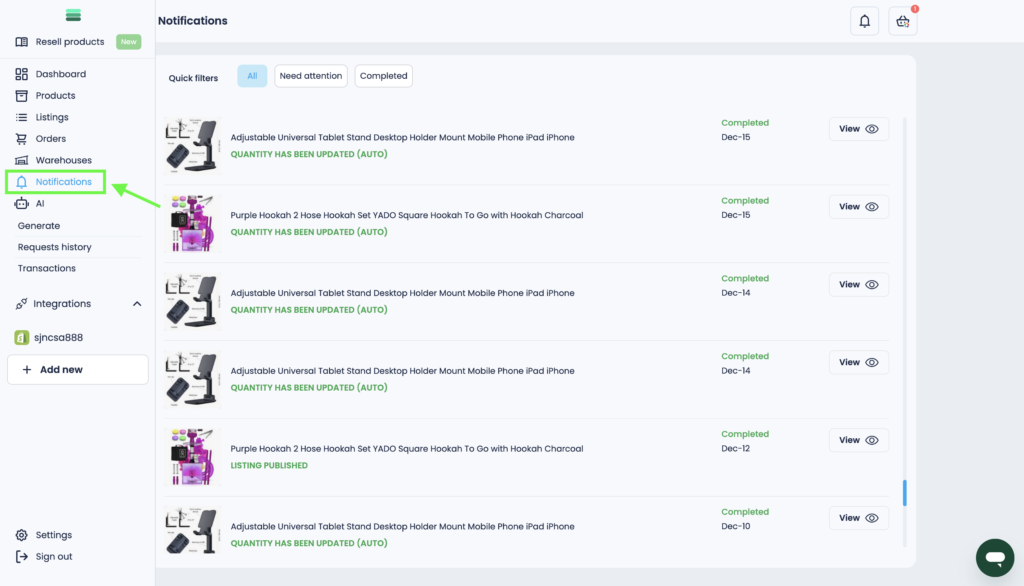The height and width of the screenshot is (586, 1024).
Task: Select the All quick filter
Action: pos(252,76)
